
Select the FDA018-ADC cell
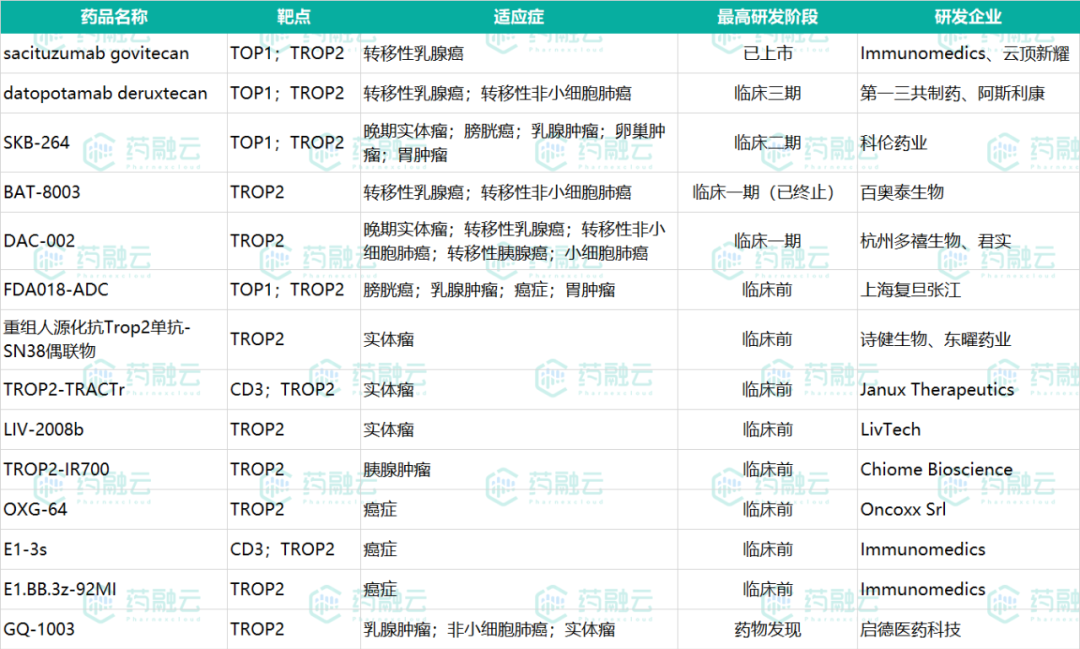(114, 290)
